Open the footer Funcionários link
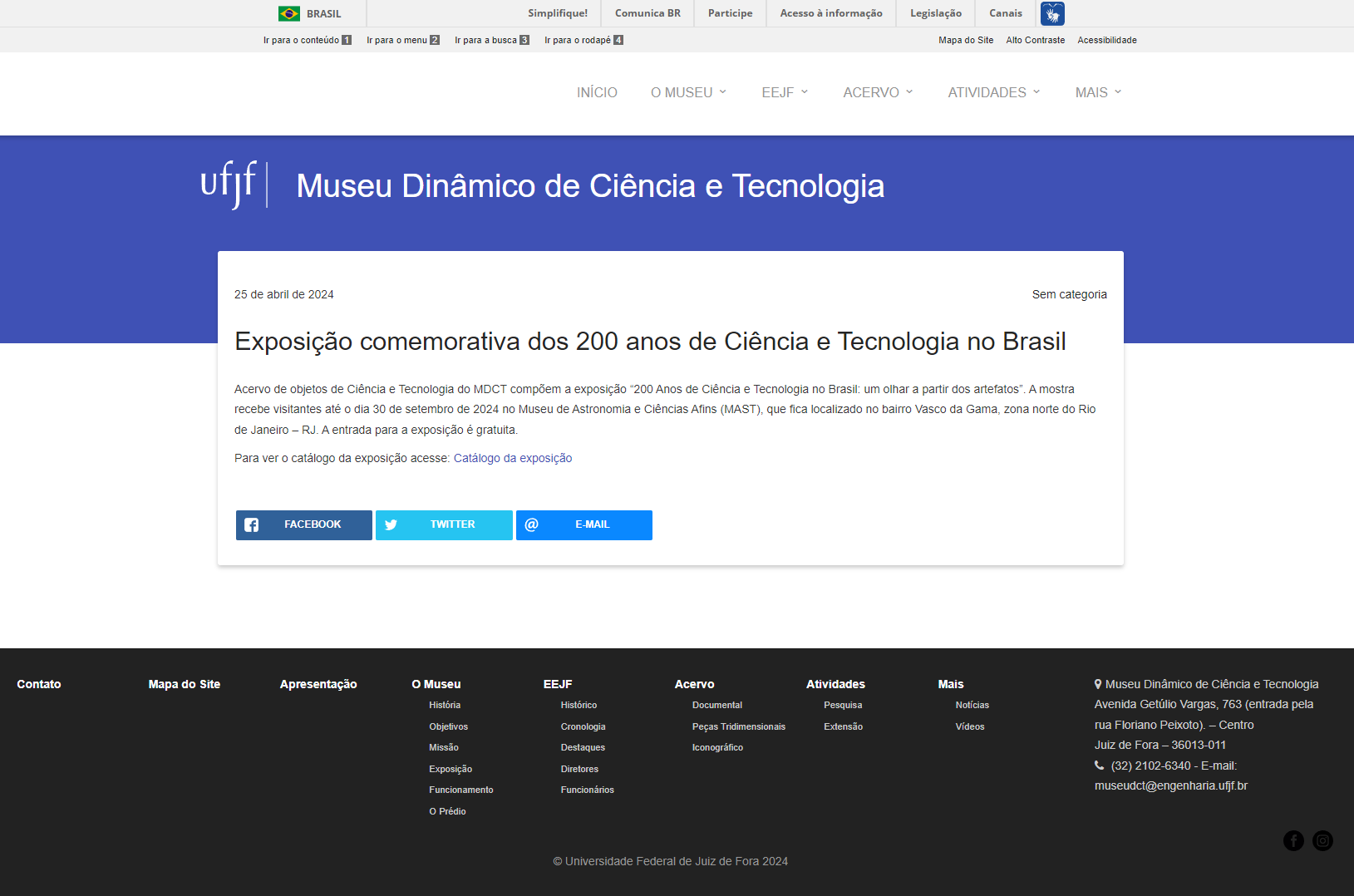 coord(588,790)
